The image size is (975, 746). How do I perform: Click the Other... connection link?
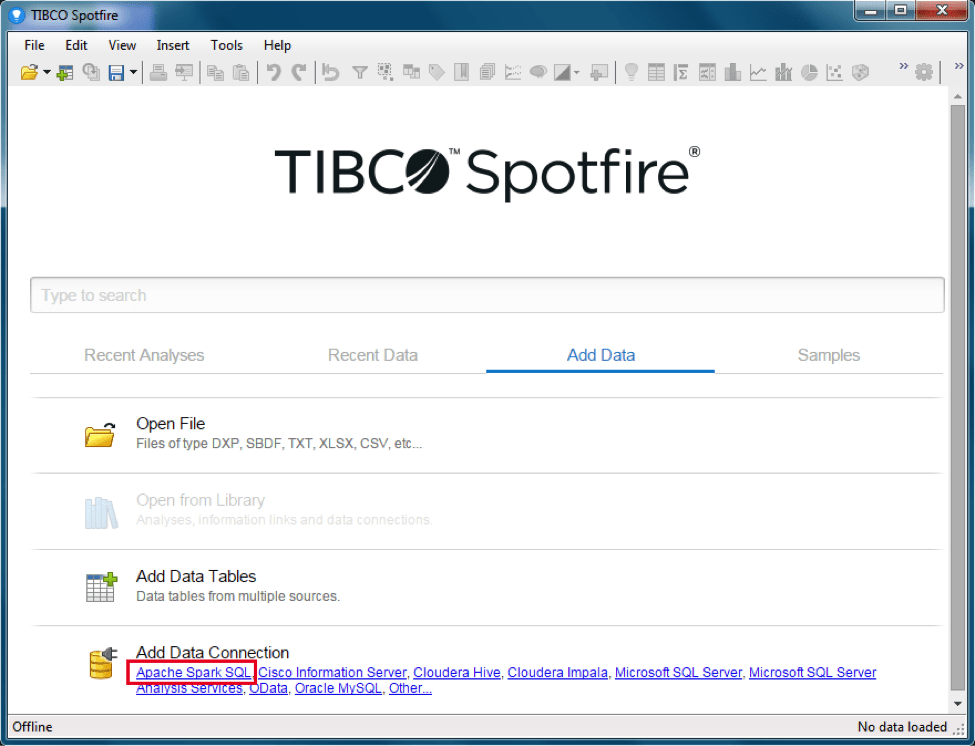pyautogui.click(x=410, y=688)
